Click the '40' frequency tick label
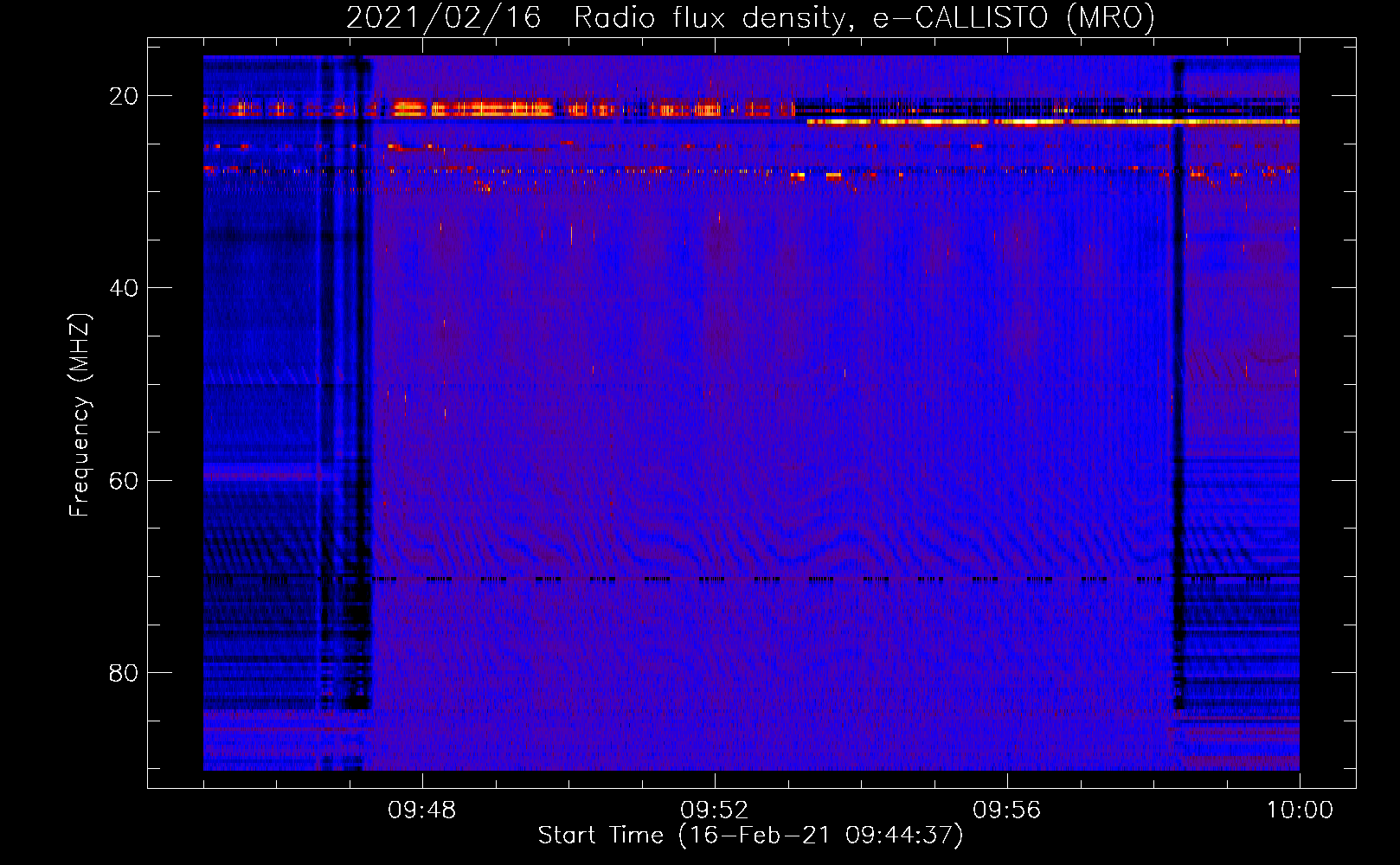Image resolution: width=1400 pixels, height=865 pixels. click(124, 288)
